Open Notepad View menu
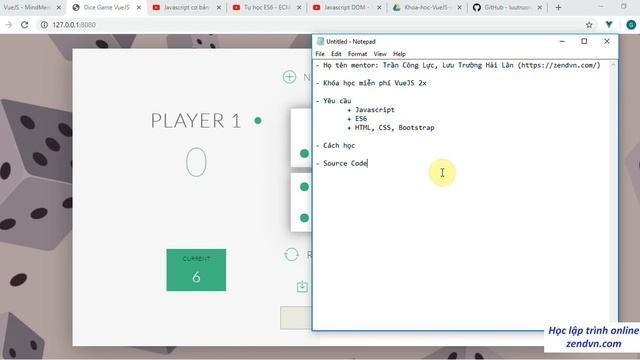 point(380,54)
